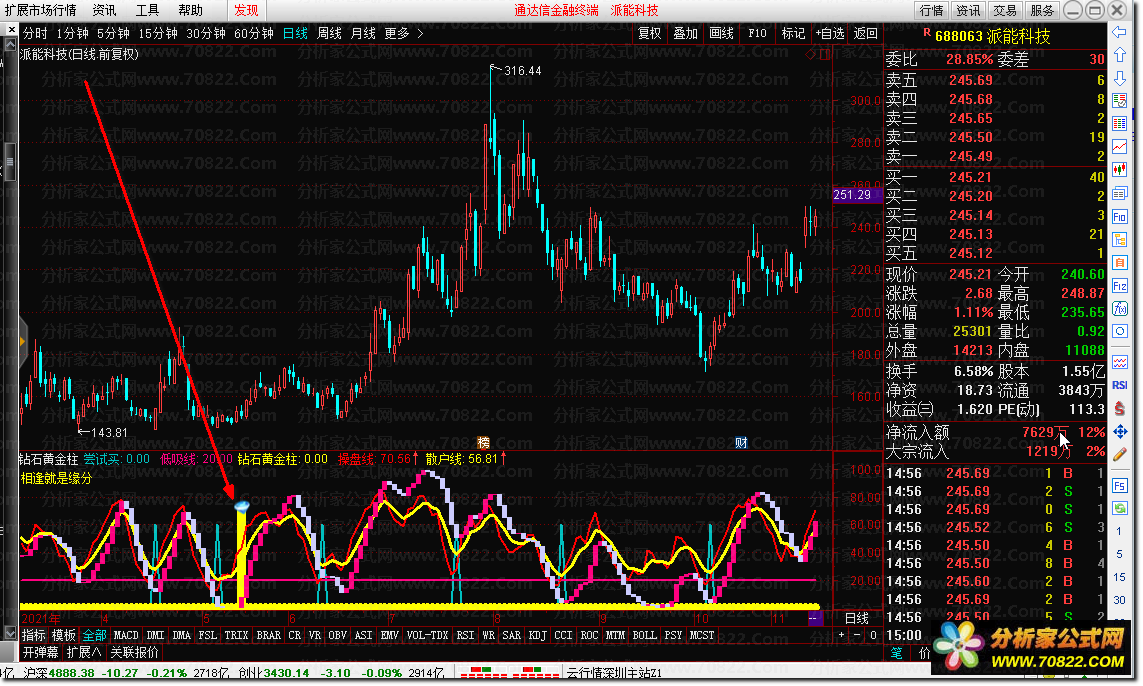Click the 日线 period selector below the chart

857,618
